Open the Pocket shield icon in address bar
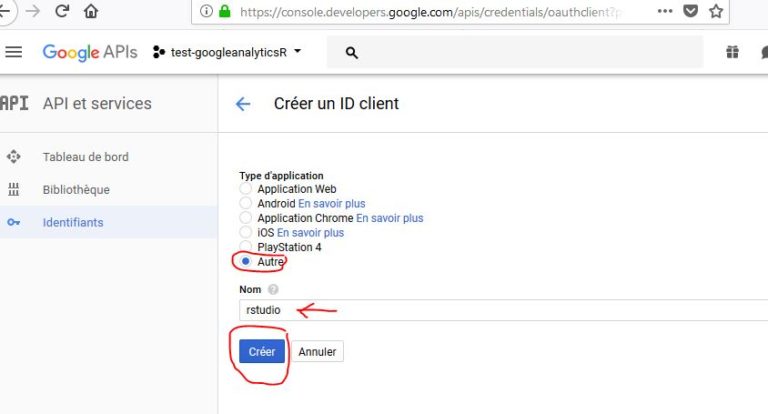This screenshot has width=768, height=414. pyautogui.click(x=691, y=11)
